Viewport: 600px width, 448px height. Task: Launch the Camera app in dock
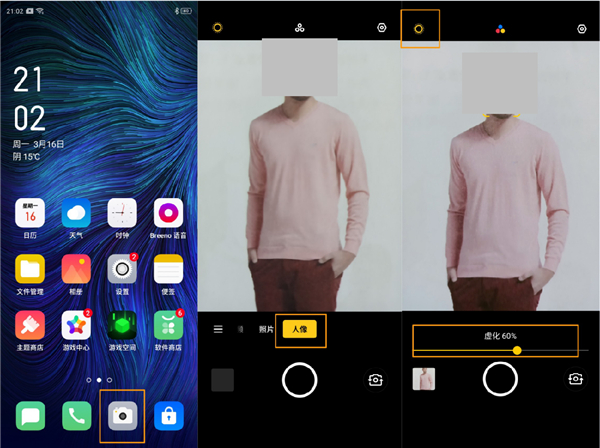[x=122, y=416]
